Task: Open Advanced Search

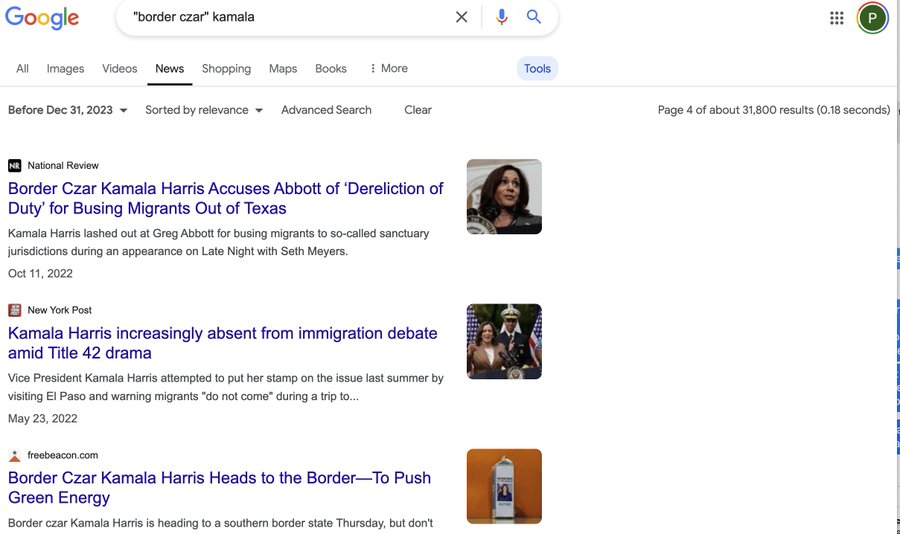Action: pos(326,110)
